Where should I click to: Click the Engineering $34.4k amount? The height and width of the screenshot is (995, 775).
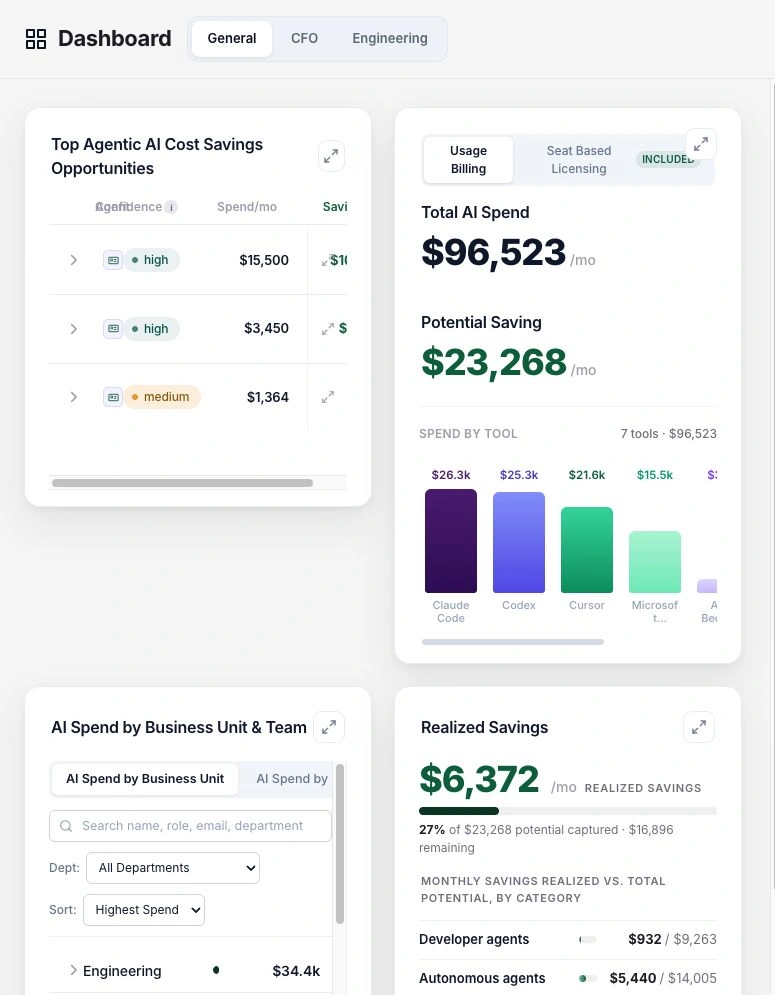click(x=296, y=971)
